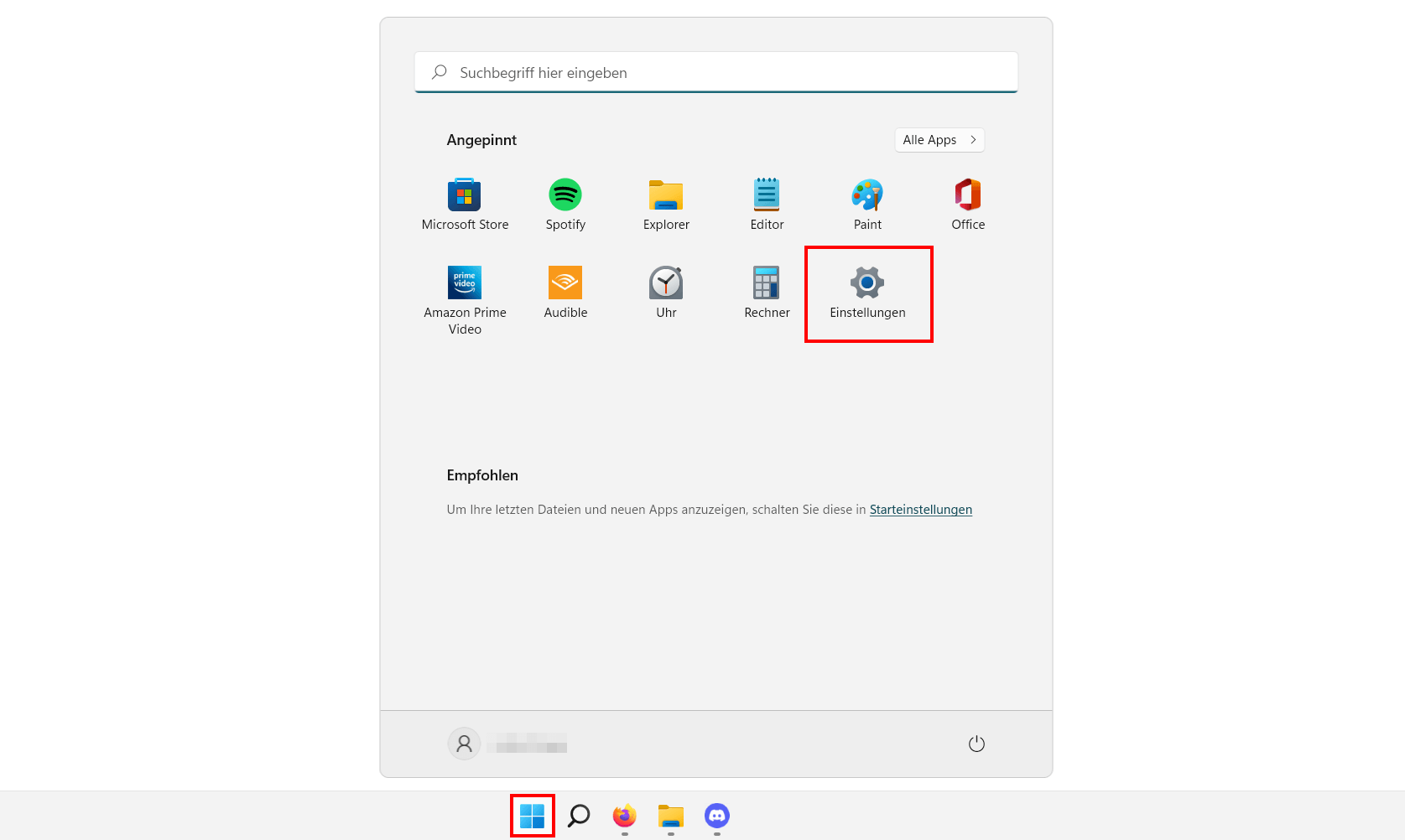Screen dimensions: 1405x840
Task: Launch Spotify from pinned apps
Action: (565, 205)
